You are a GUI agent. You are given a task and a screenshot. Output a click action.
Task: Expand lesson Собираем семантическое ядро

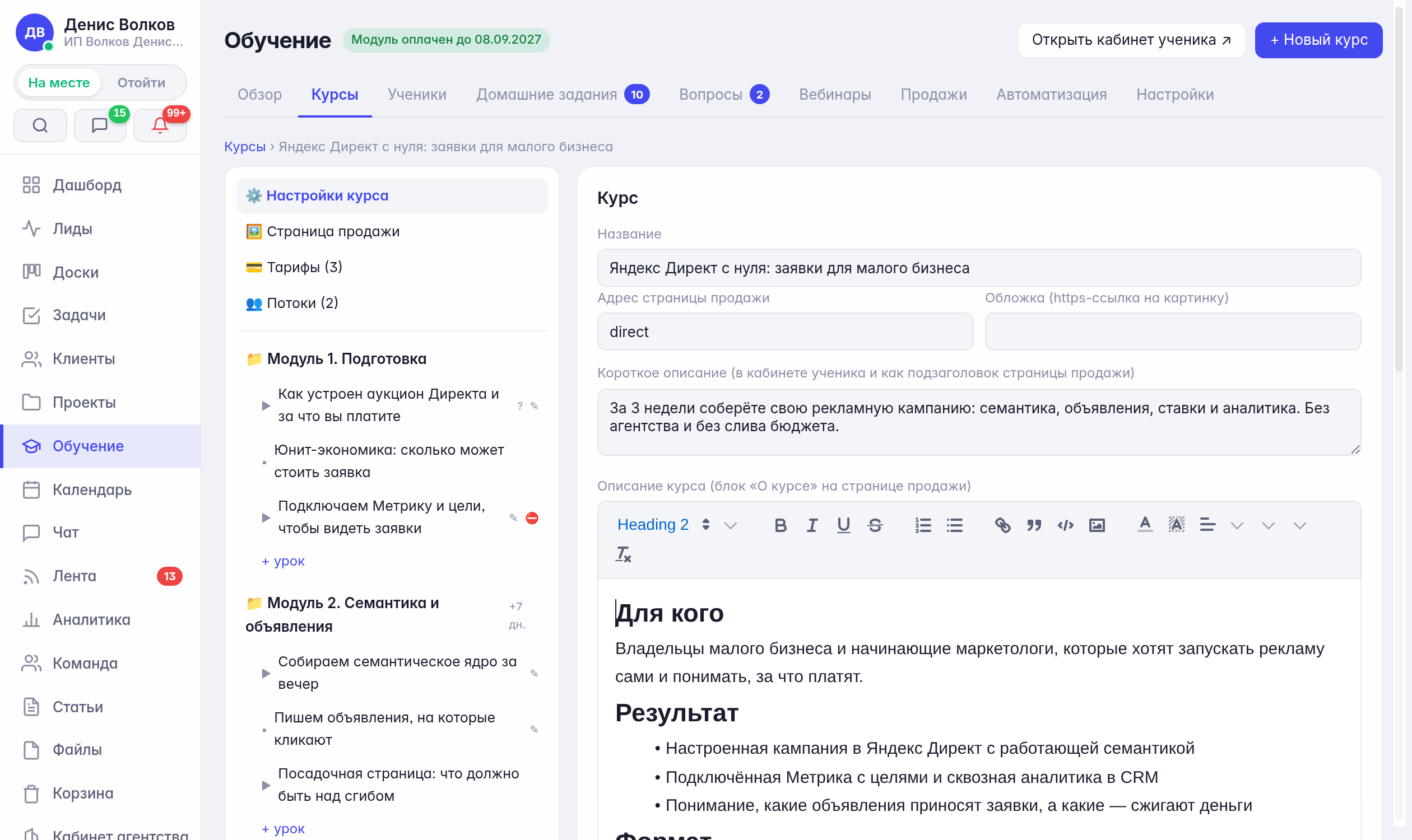pos(266,674)
